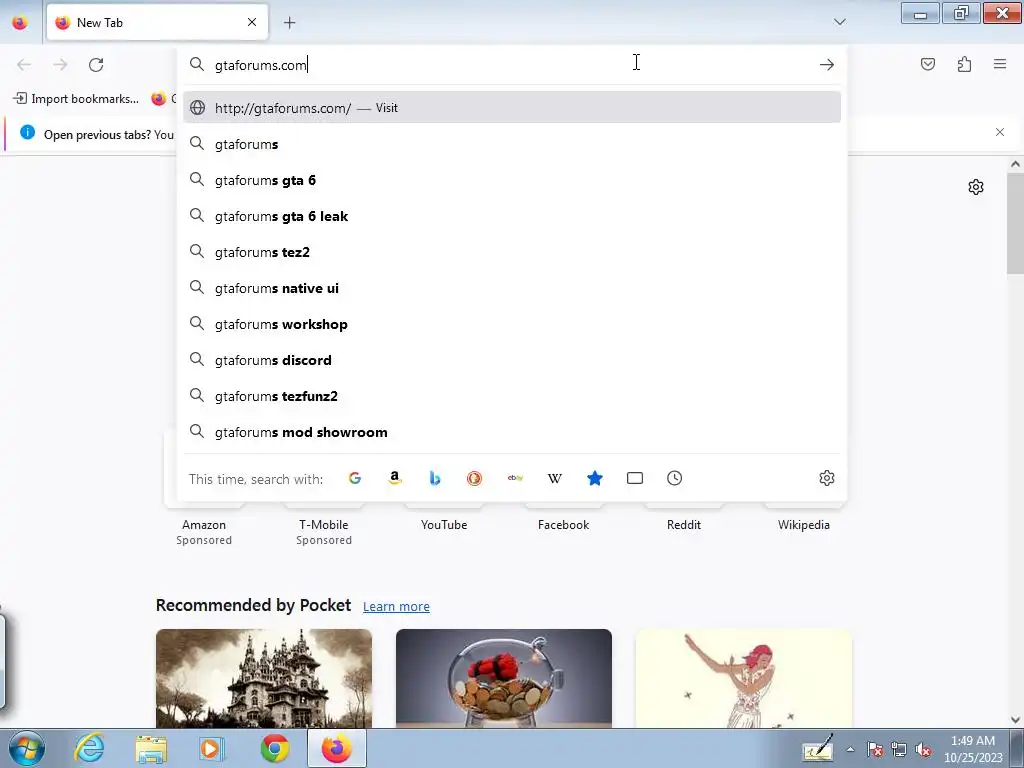The width and height of the screenshot is (1024, 768).
Task: Open the list all tabs chevron
Action: coord(840,22)
